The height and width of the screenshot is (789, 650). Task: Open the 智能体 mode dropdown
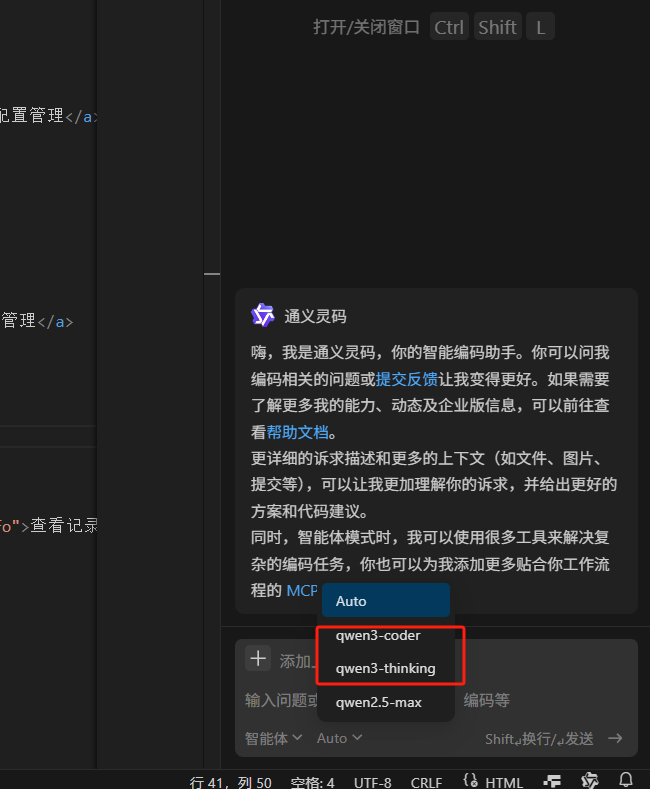point(273,738)
